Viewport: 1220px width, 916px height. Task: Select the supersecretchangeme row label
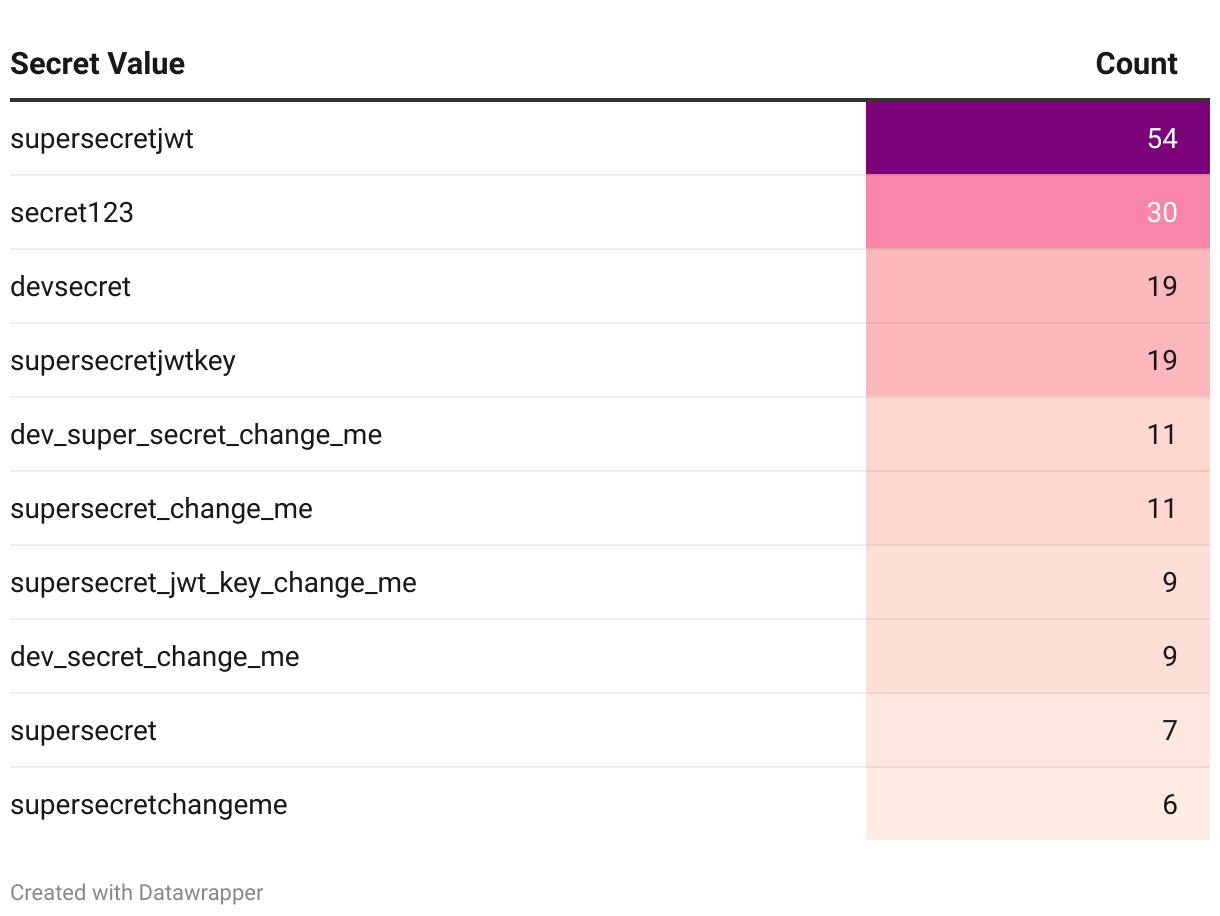[x=149, y=805]
